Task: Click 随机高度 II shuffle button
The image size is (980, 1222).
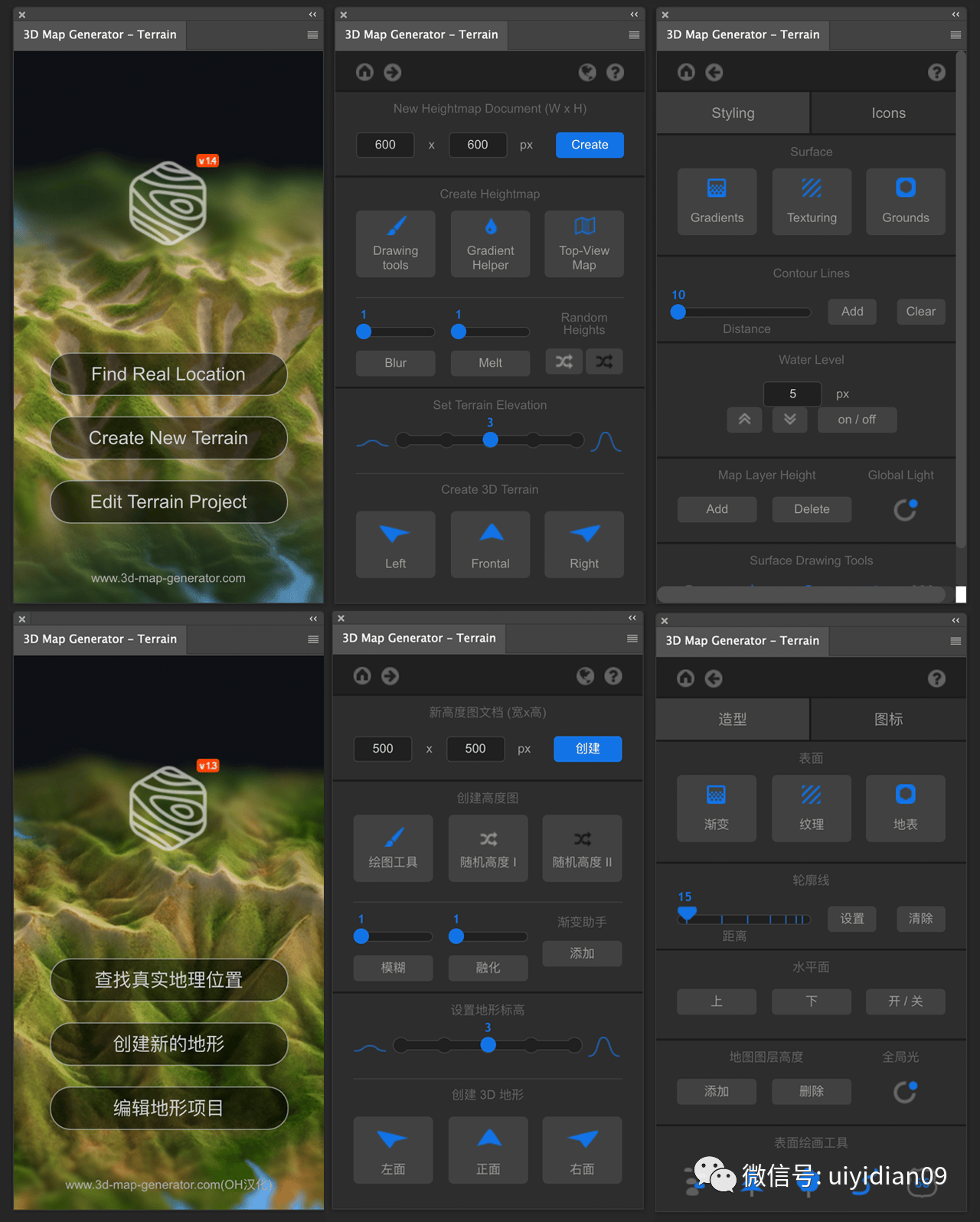Action: point(583,848)
